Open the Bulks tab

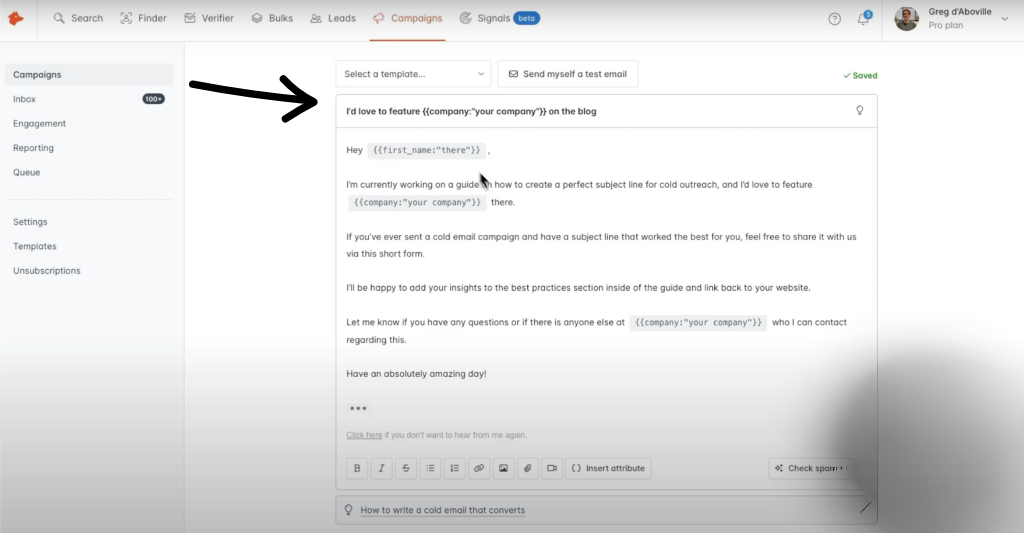pos(272,18)
